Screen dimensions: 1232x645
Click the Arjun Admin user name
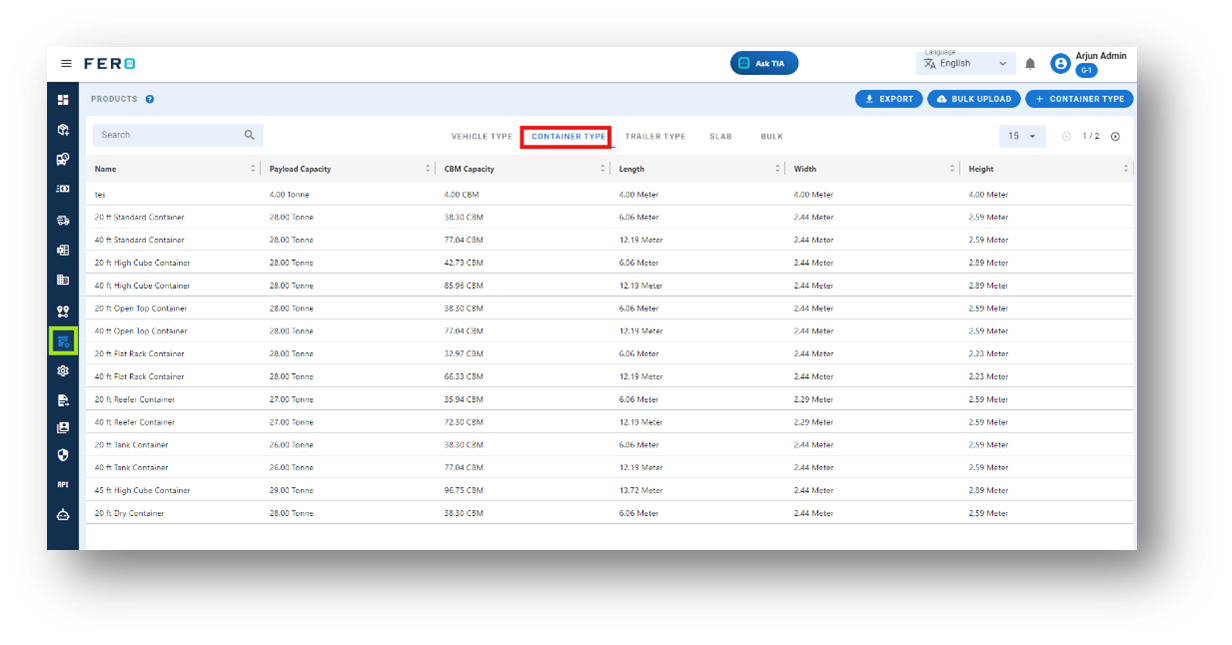[1101, 56]
